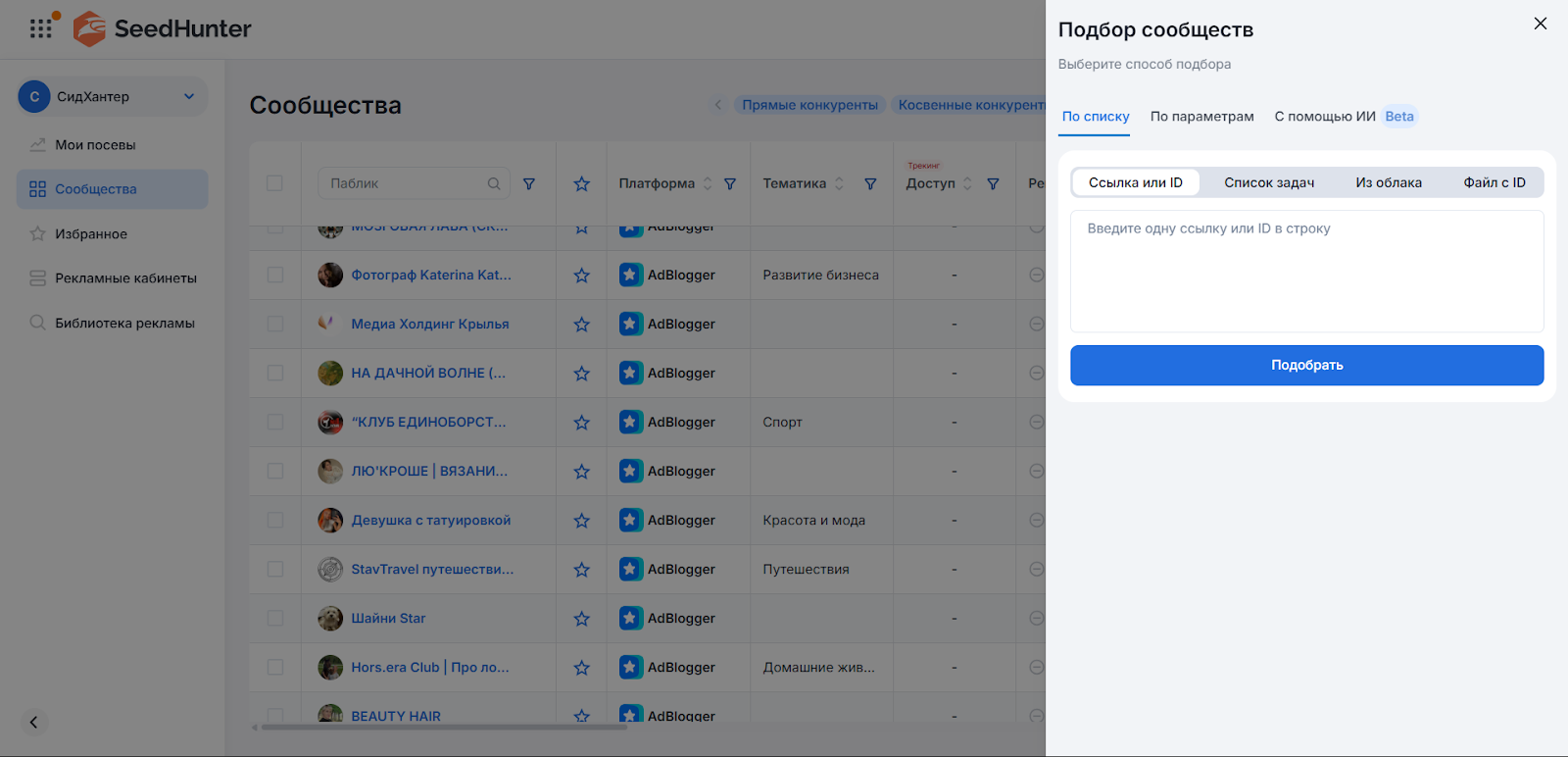Click the SeedHunter logo

tap(163, 28)
